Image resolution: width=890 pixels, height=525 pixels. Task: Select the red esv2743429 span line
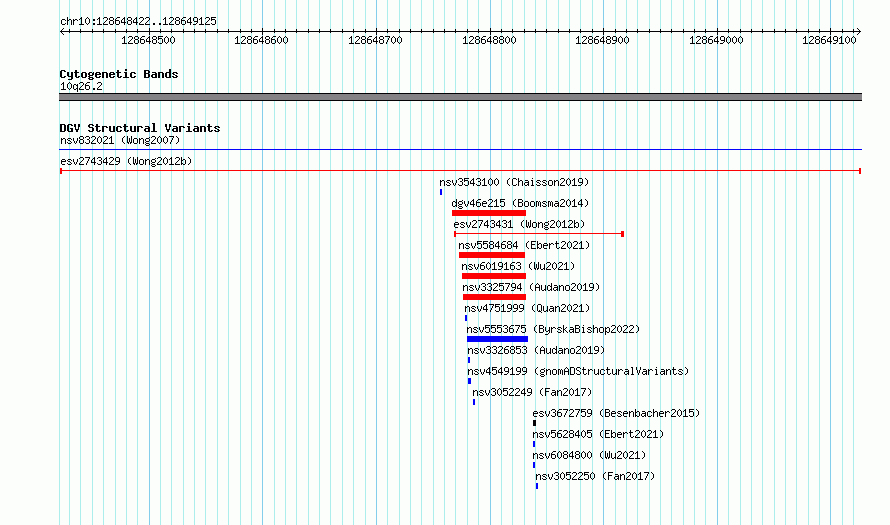(460, 171)
